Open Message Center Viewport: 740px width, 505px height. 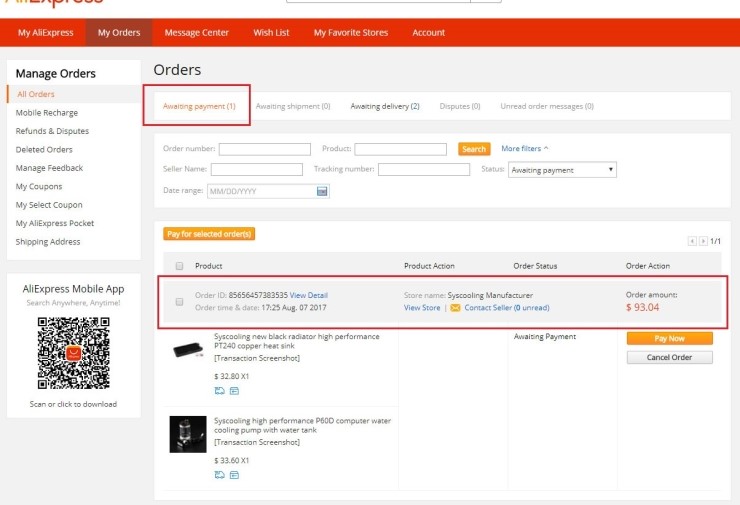coord(197,33)
